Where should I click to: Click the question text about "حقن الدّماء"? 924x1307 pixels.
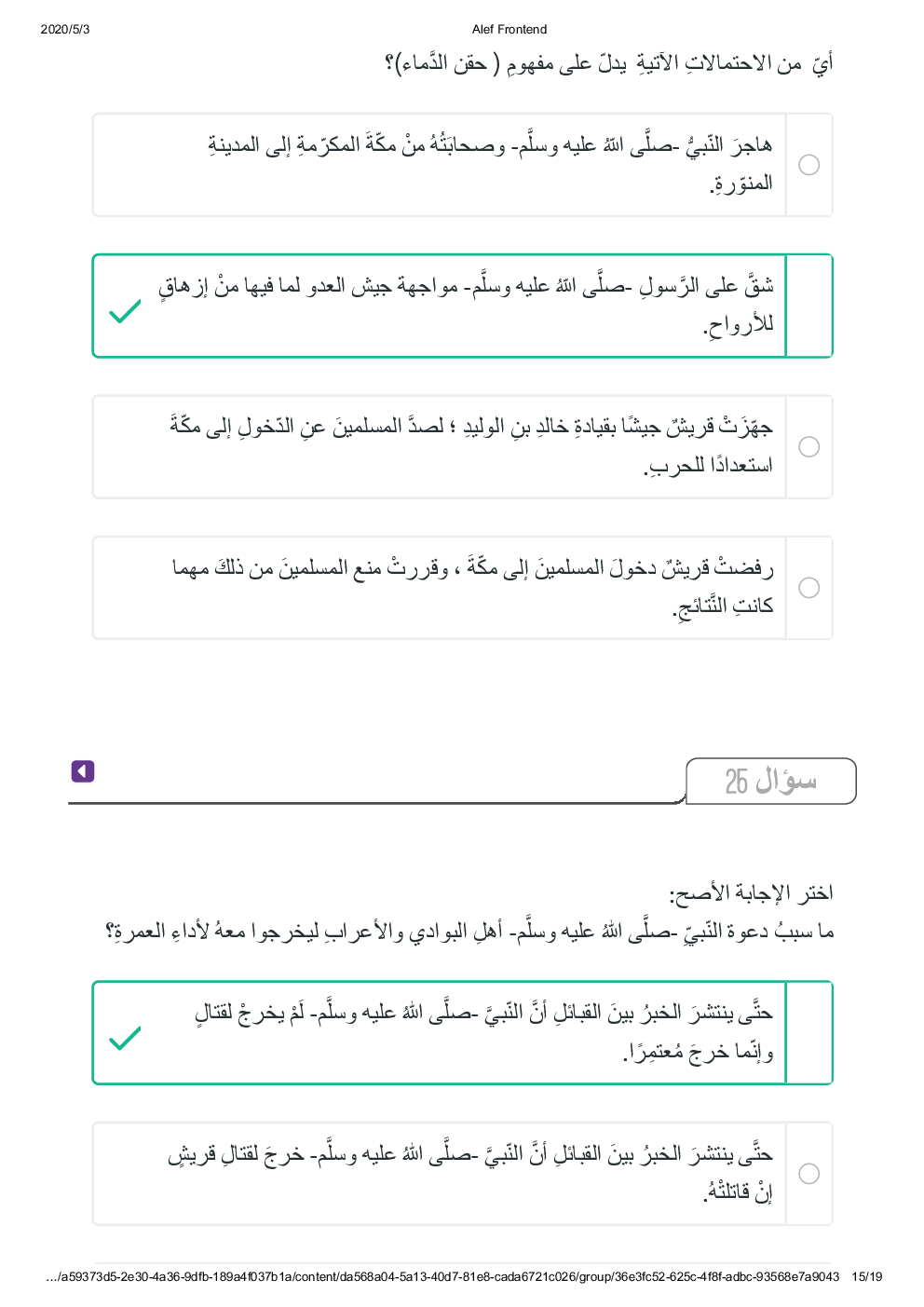608,64
